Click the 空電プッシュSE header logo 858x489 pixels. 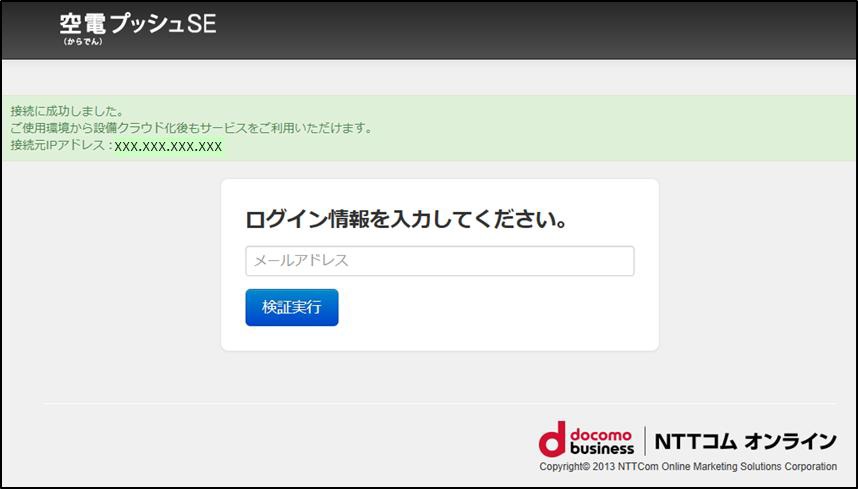tap(137, 24)
